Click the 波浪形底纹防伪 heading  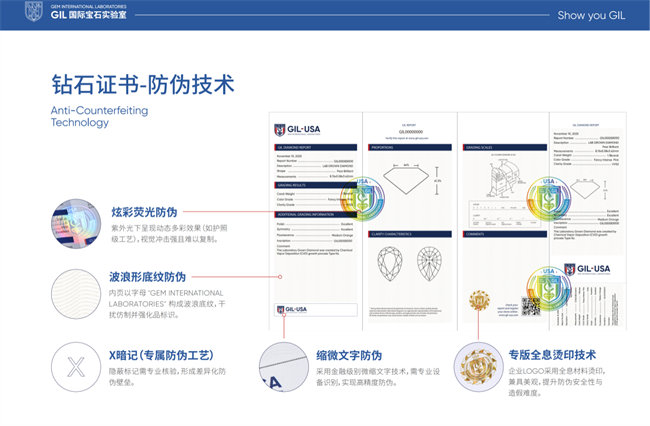click(147, 276)
